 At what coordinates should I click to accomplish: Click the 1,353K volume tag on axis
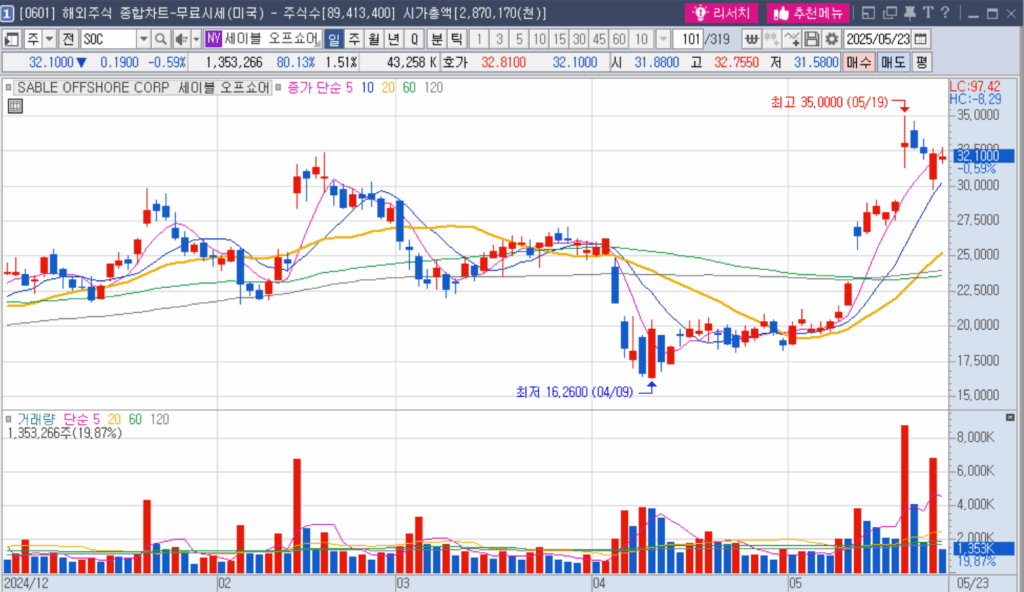[984, 548]
